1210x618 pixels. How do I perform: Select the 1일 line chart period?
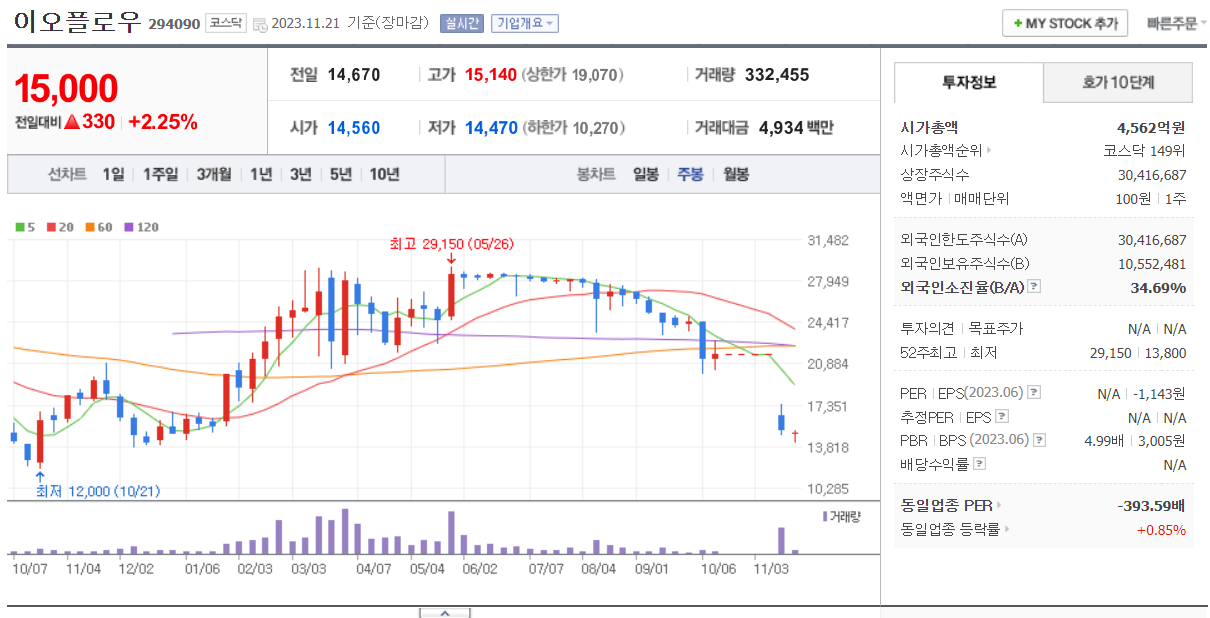click(113, 174)
